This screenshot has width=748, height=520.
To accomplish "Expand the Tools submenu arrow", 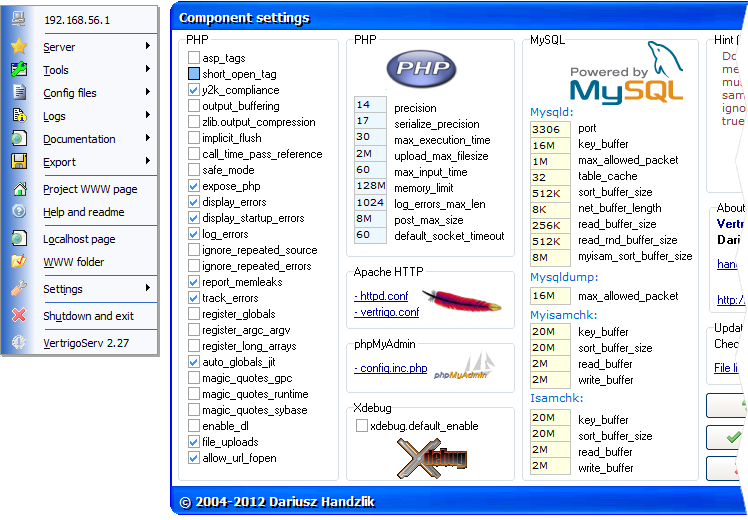I will (148, 69).
